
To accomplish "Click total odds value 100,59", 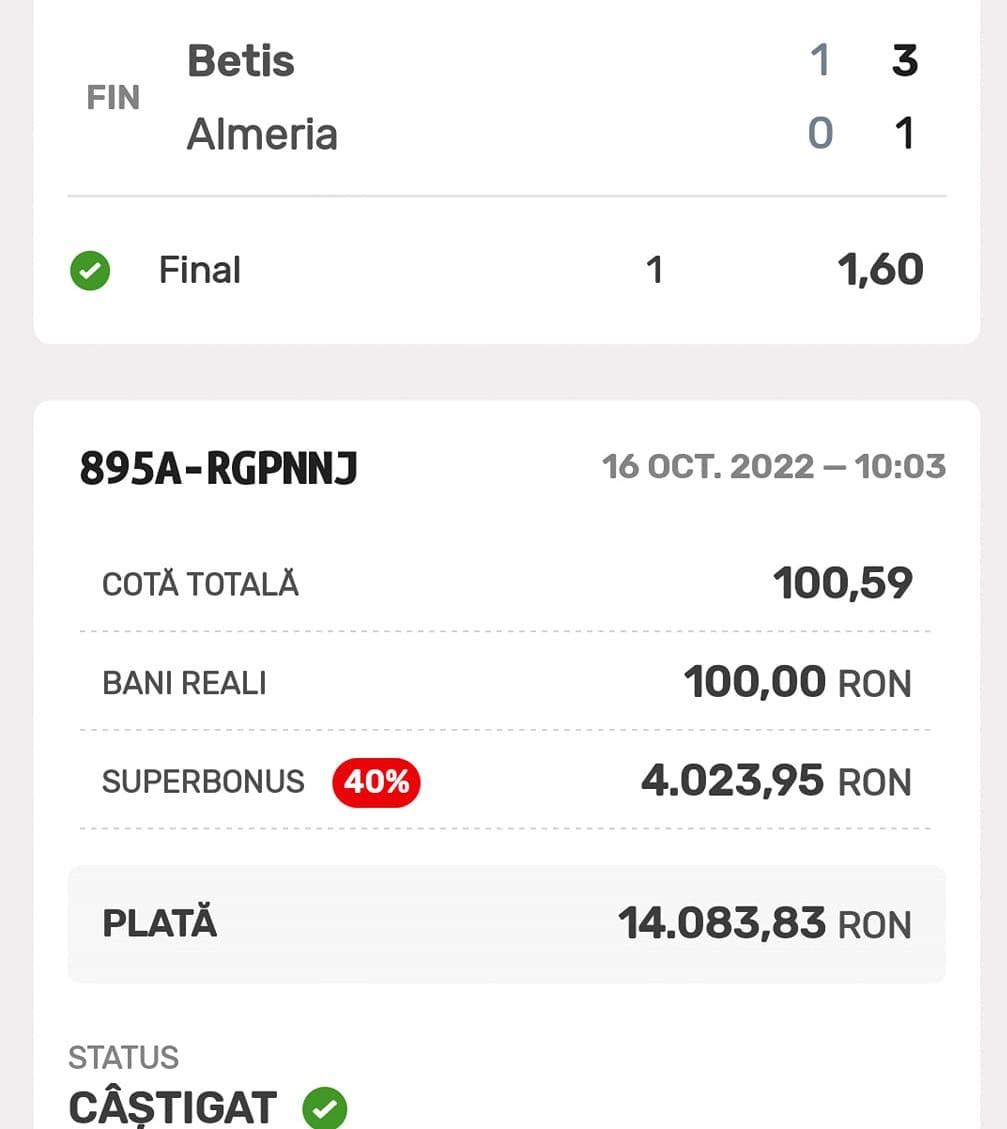I will (x=842, y=583).
